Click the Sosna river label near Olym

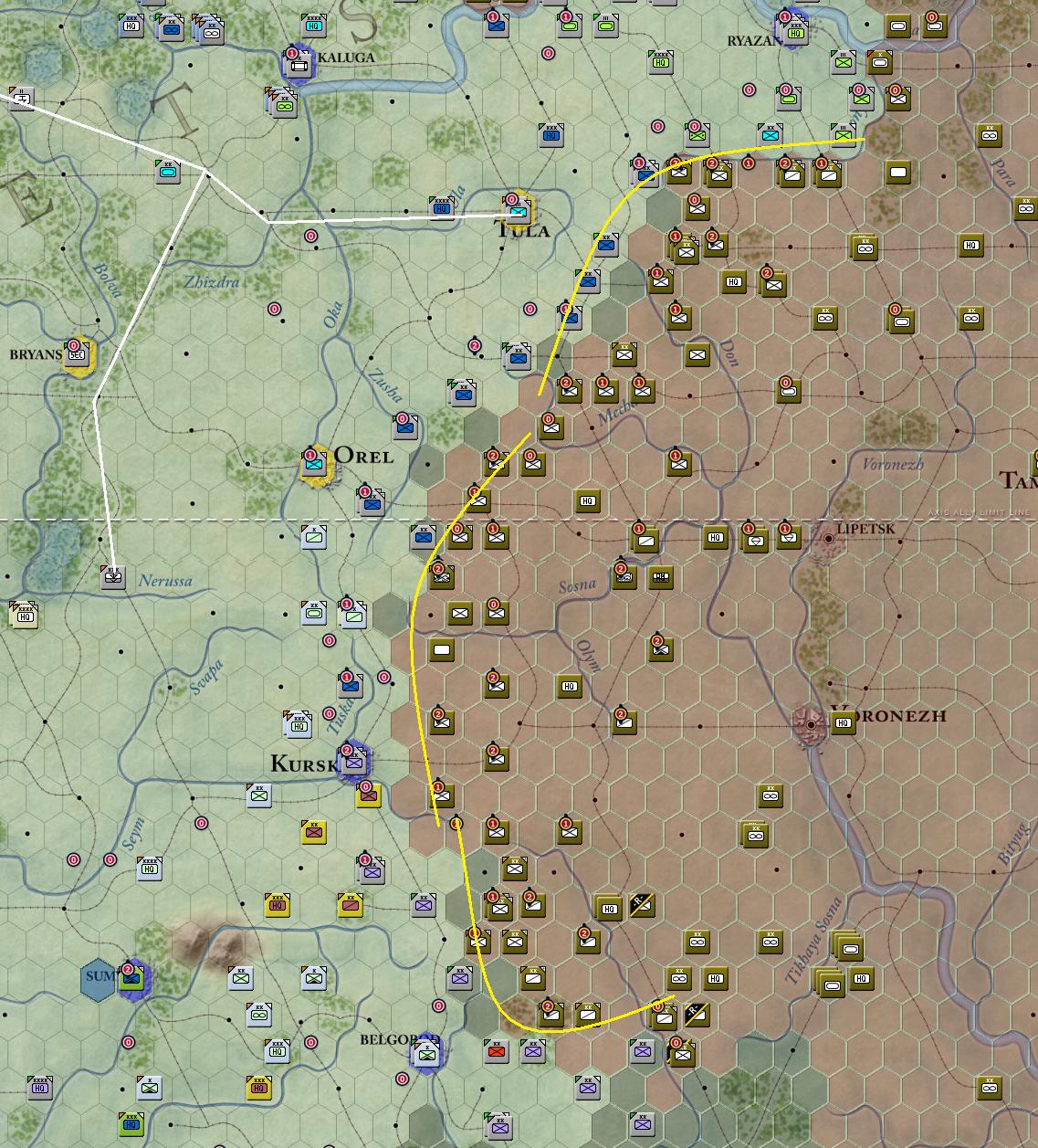(x=577, y=585)
